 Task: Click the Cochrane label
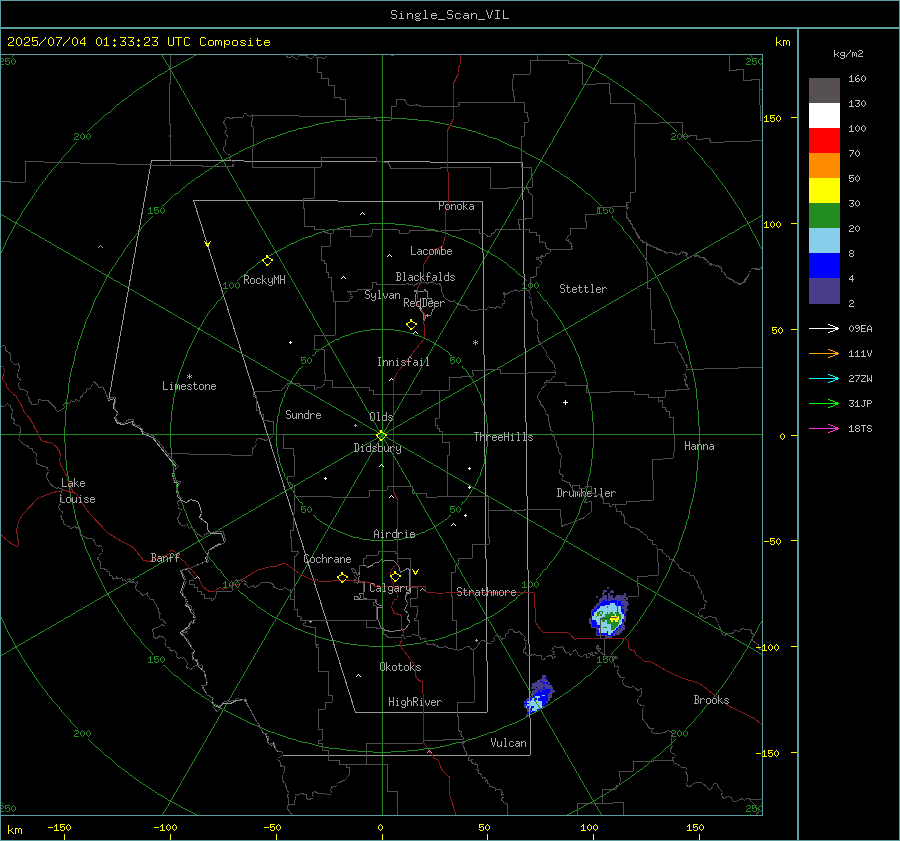(327, 559)
